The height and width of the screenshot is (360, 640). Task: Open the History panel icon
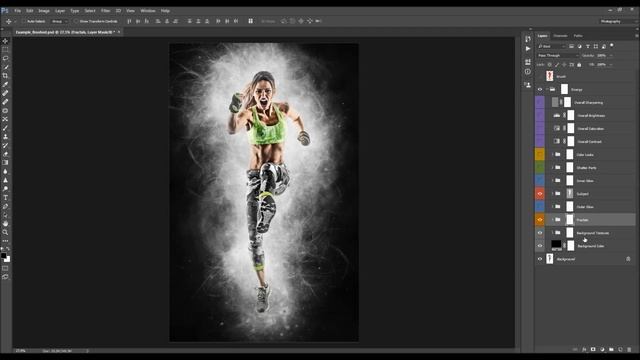[x=528, y=39]
